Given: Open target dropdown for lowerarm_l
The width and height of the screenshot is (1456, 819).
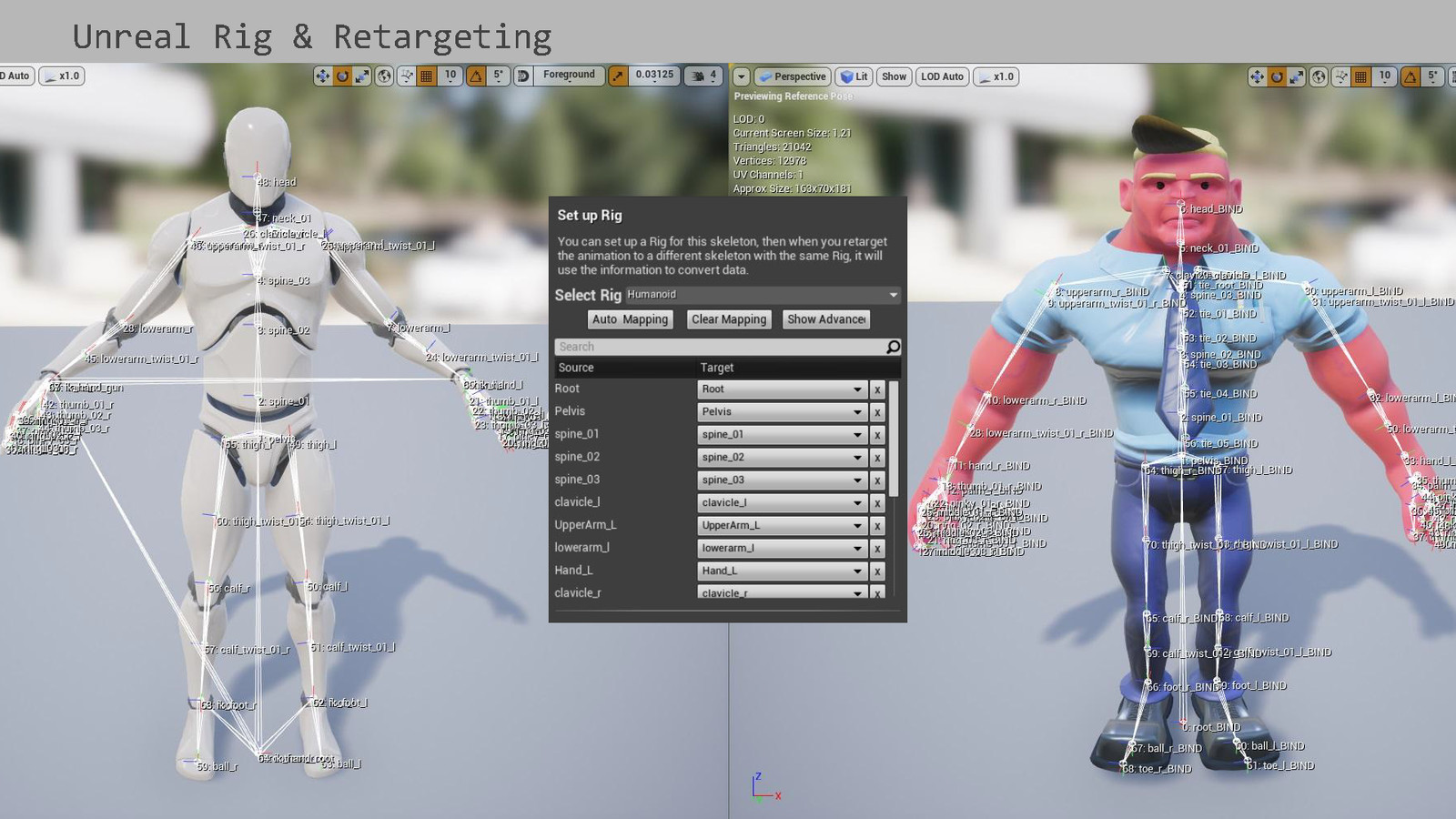Looking at the screenshot, I should (x=782, y=549).
